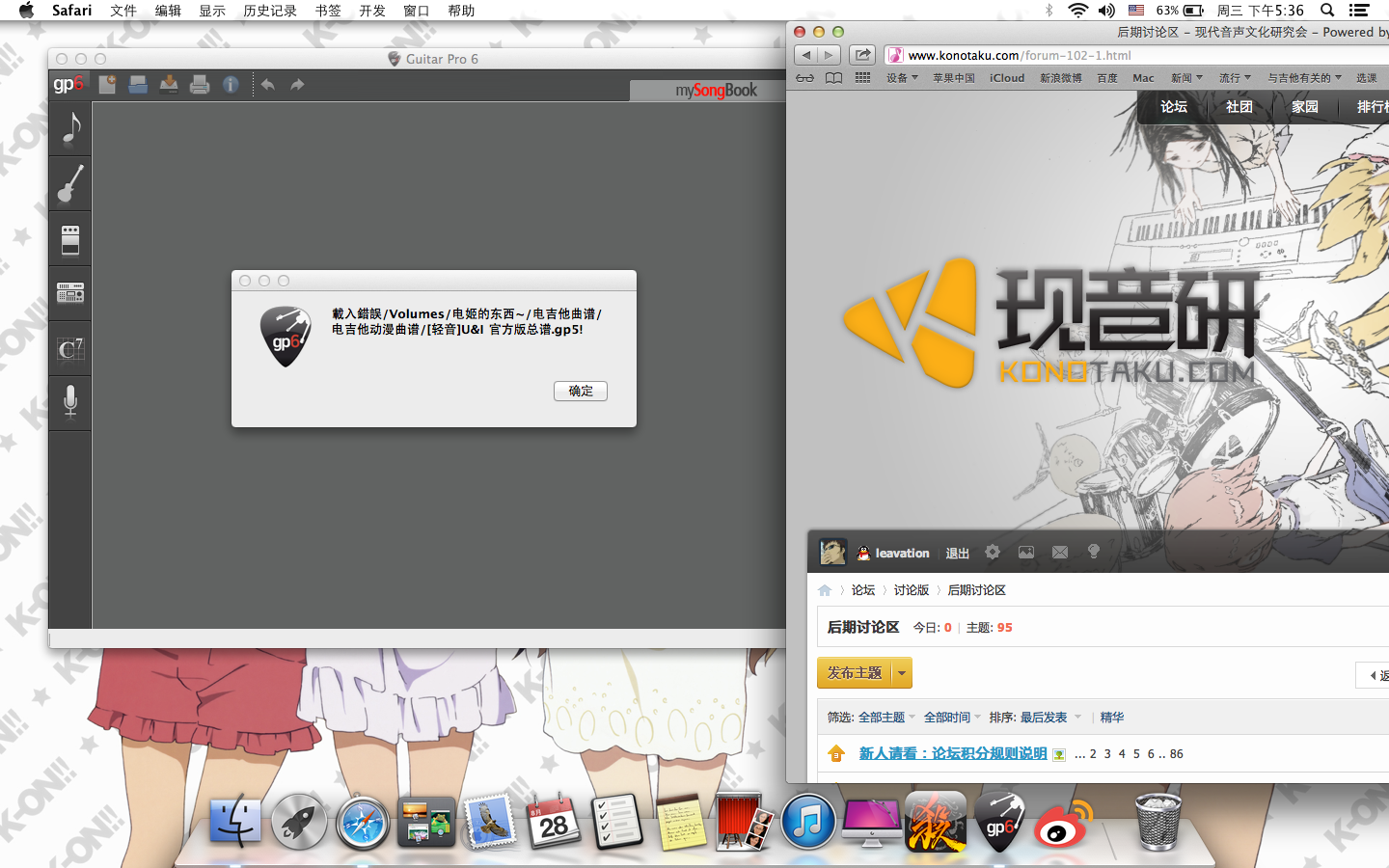Open the amp effects panel in sidebar
The image size is (1389, 868).
pyautogui.click(x=70, y=239)
